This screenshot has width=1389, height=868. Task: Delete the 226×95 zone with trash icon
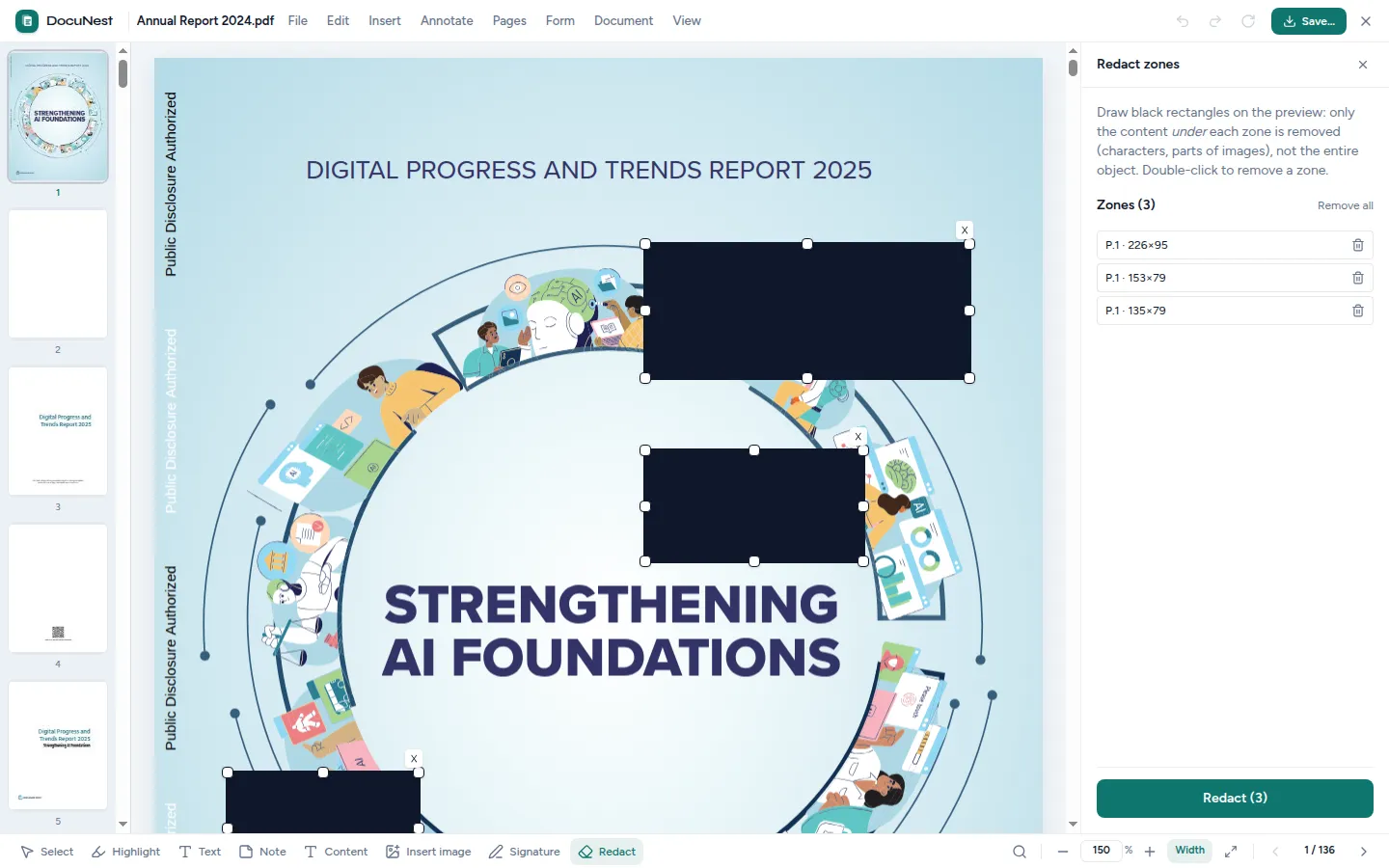click(x=1358, y=245)
